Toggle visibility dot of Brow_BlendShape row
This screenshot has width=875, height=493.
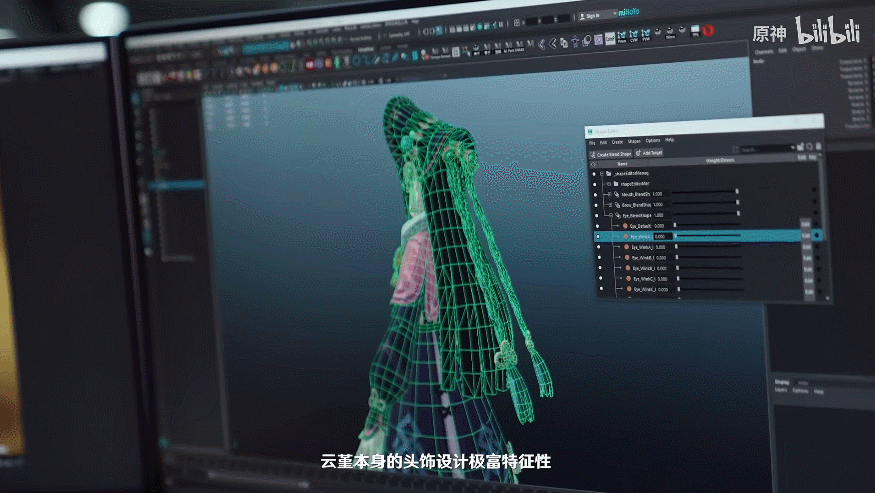click(596, 205)
